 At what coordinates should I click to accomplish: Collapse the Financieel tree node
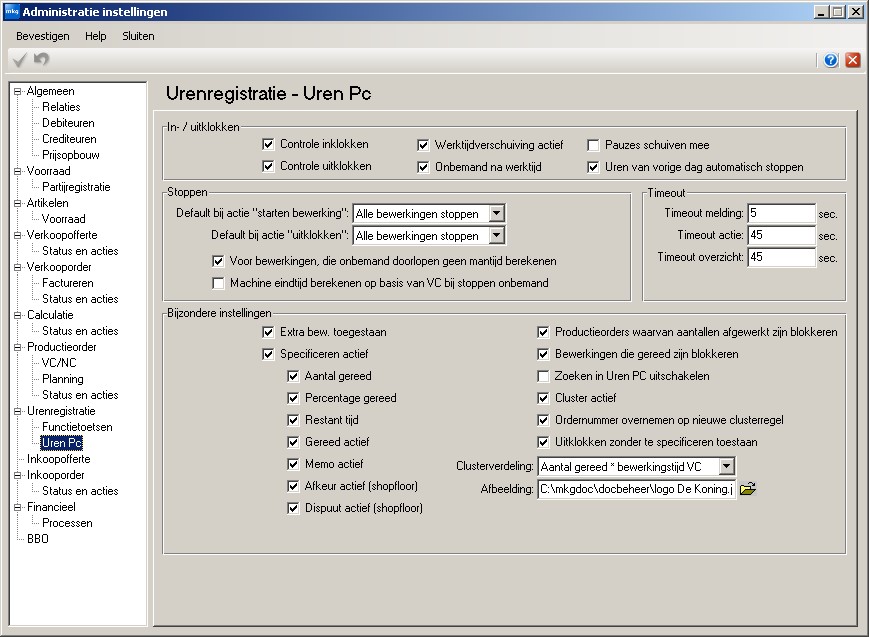tap(18, 507)
